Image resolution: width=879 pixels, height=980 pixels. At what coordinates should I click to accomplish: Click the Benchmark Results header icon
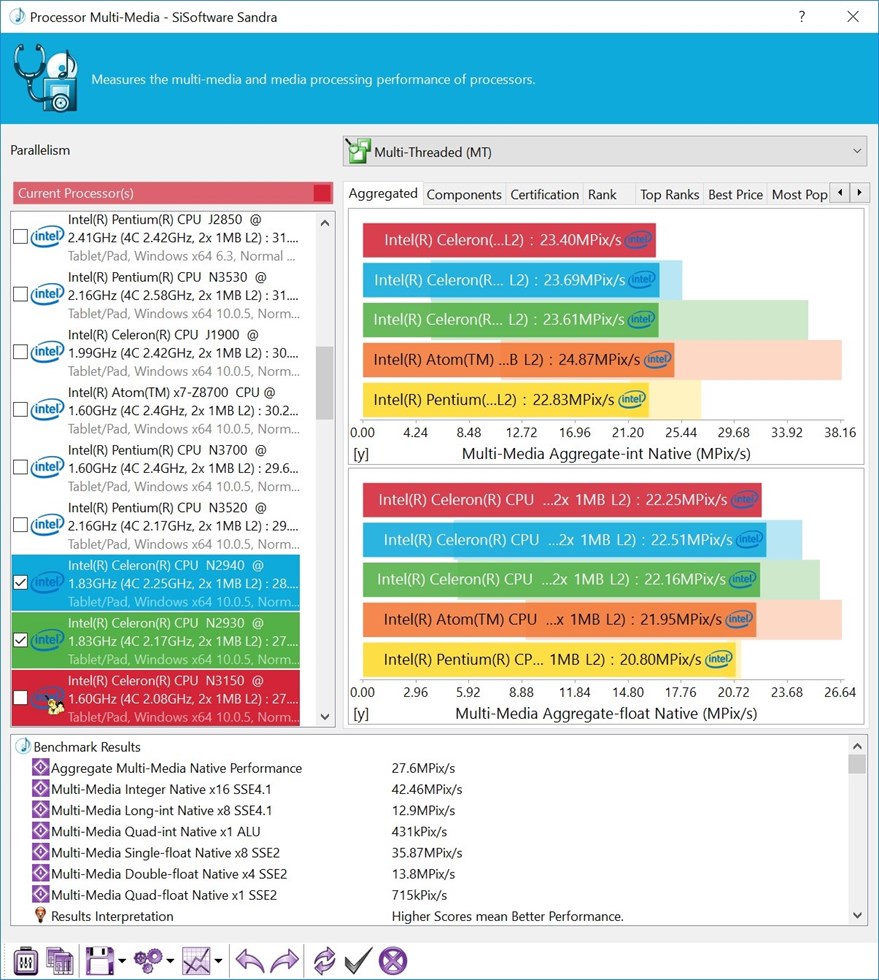coord(23,746)
